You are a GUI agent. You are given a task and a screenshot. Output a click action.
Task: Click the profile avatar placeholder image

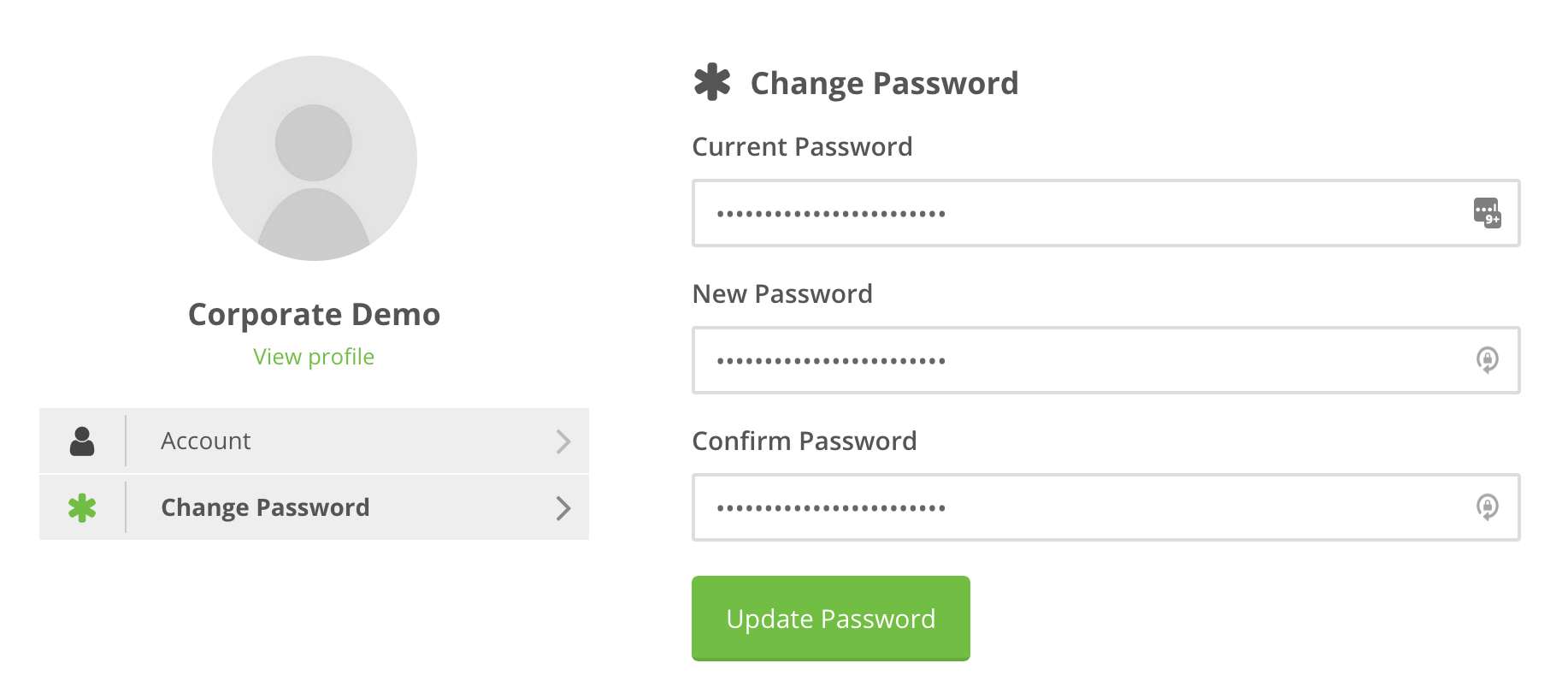(x=315, y=158)
